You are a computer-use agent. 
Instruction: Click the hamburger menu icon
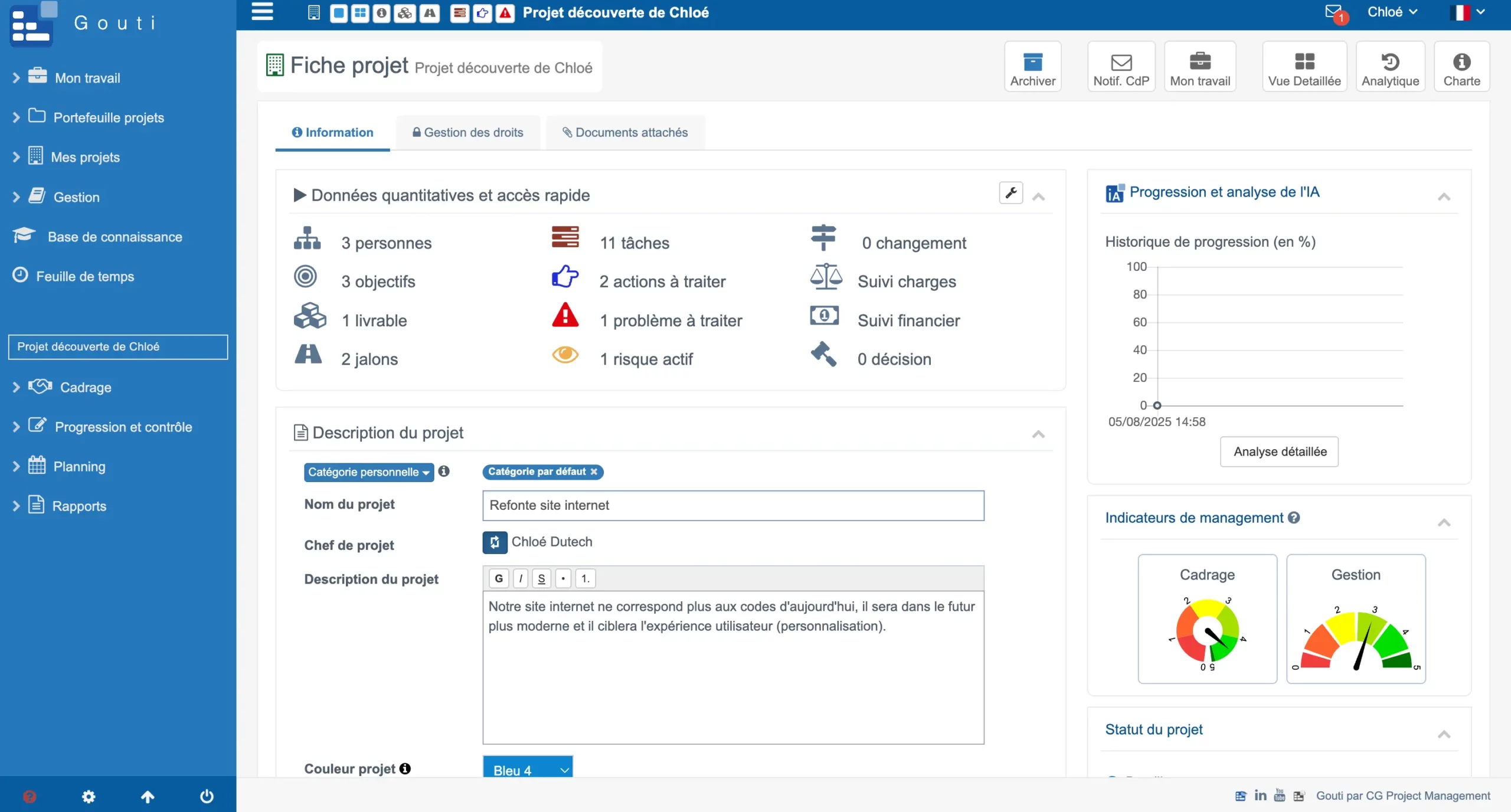coord(262,12)
